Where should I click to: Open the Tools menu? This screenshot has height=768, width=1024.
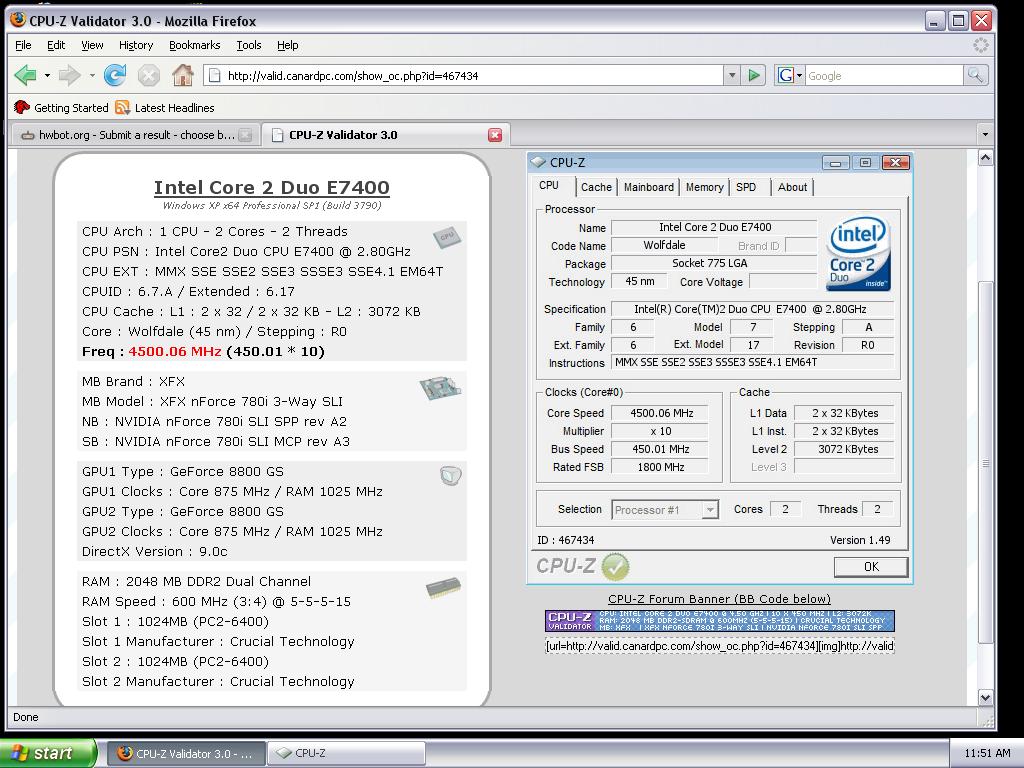[249, 45]
